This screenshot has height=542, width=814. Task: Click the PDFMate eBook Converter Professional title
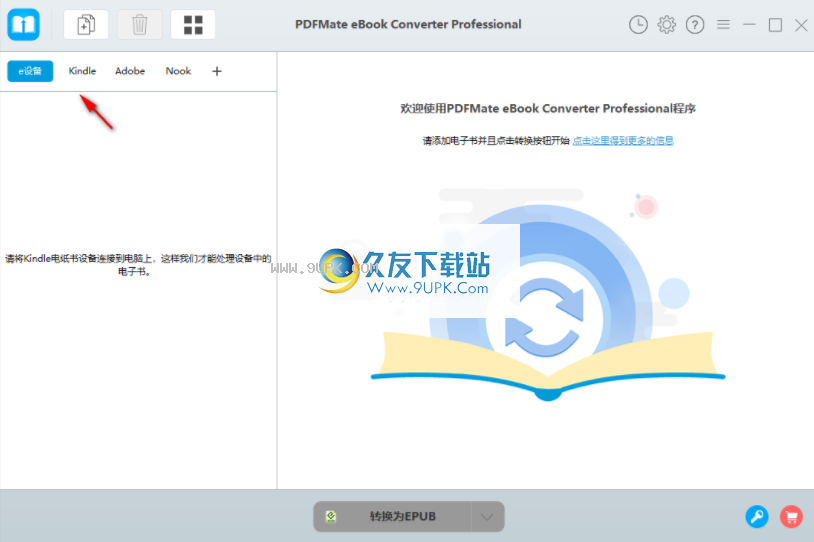[x=408, y=24]
